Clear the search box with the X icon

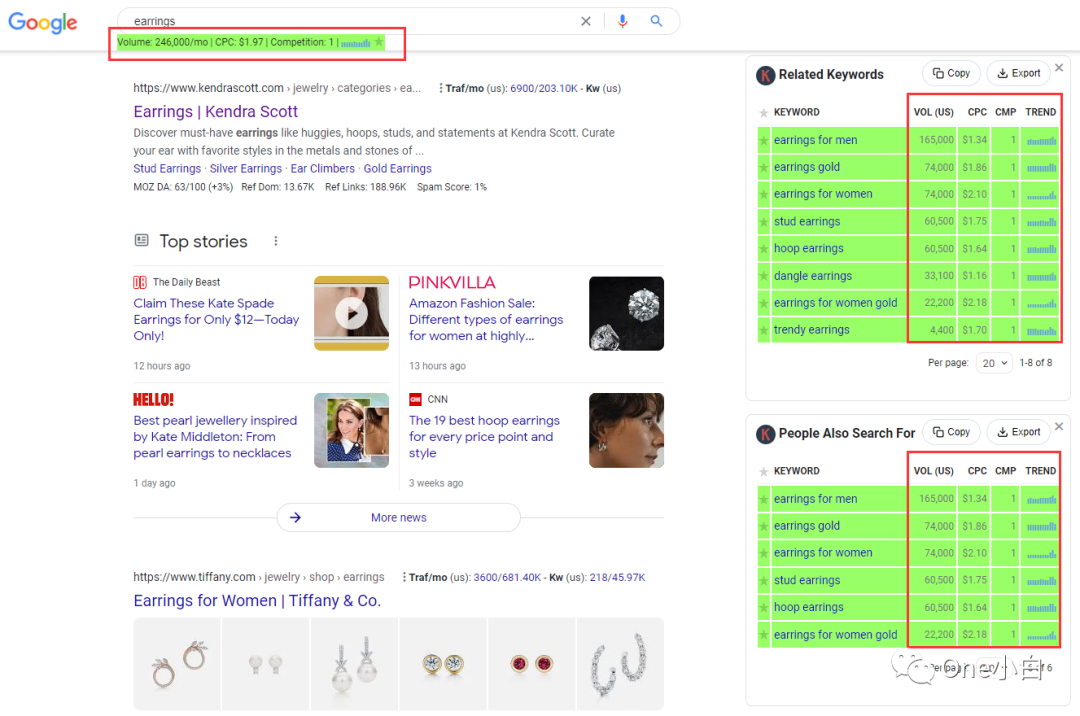click(x=585, y=21)
